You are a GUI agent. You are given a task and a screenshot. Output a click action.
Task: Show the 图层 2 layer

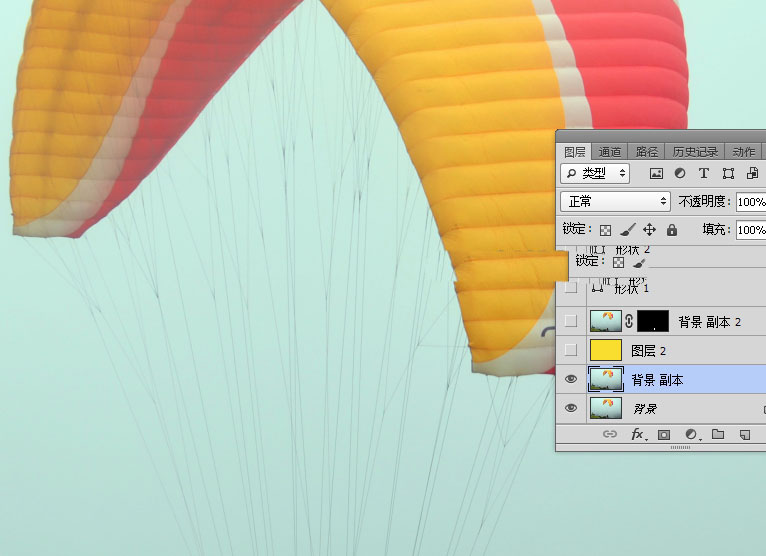[x=571, y=350]
